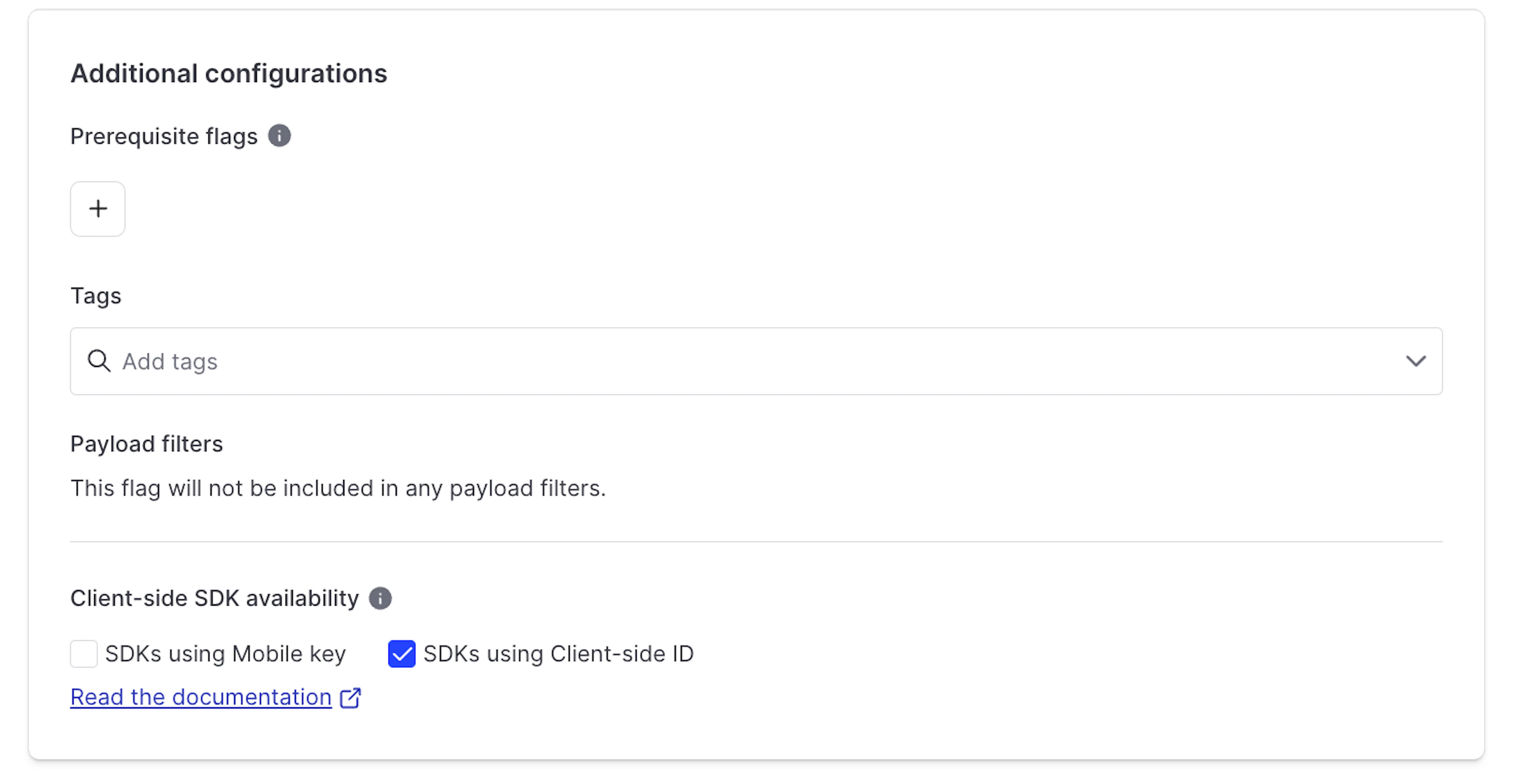This screenshot has width=1513, height=784.
Task: Click the "Tags" field label
Action: point(96,296)
